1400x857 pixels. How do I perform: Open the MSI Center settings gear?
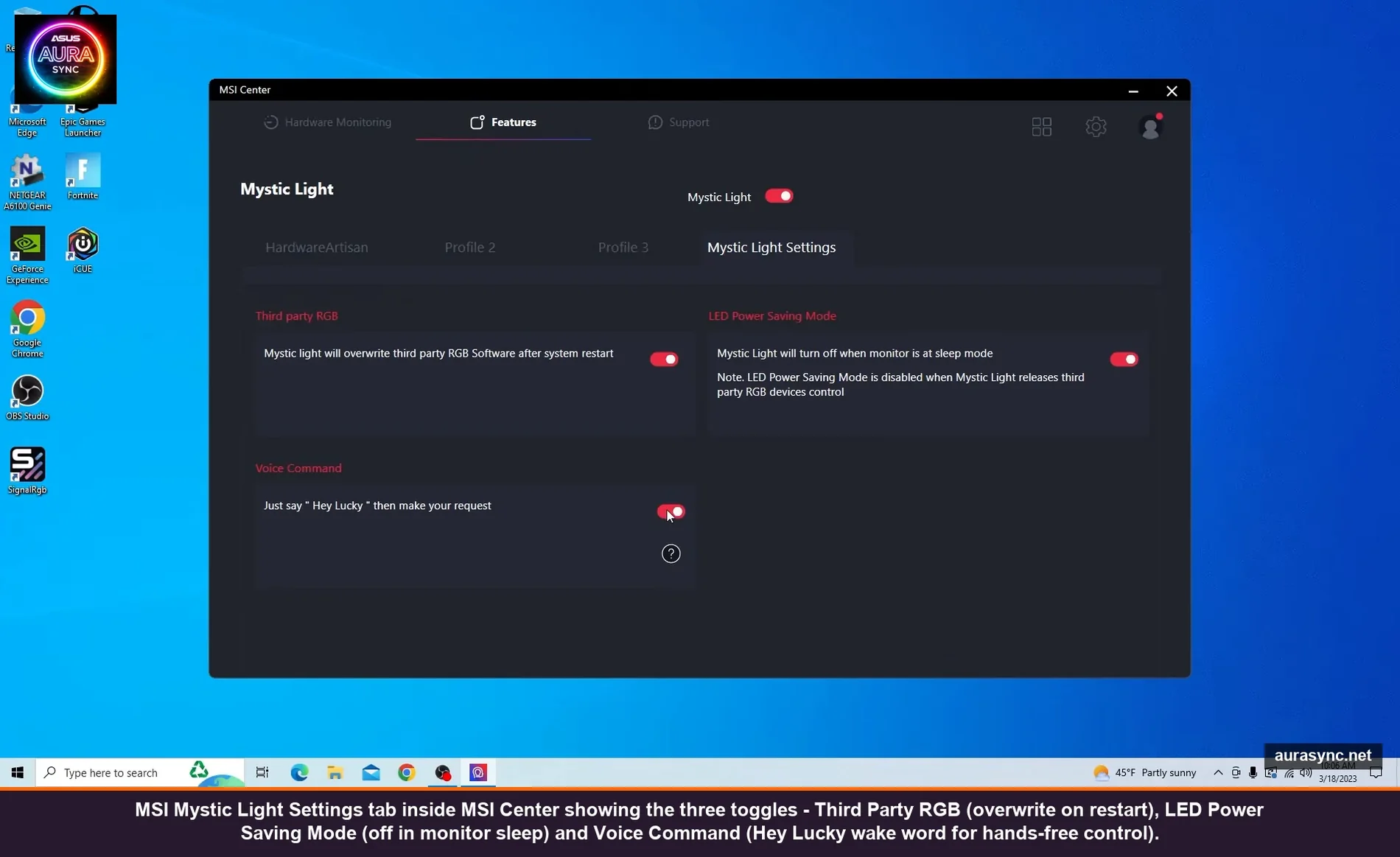coord(1096,127)
